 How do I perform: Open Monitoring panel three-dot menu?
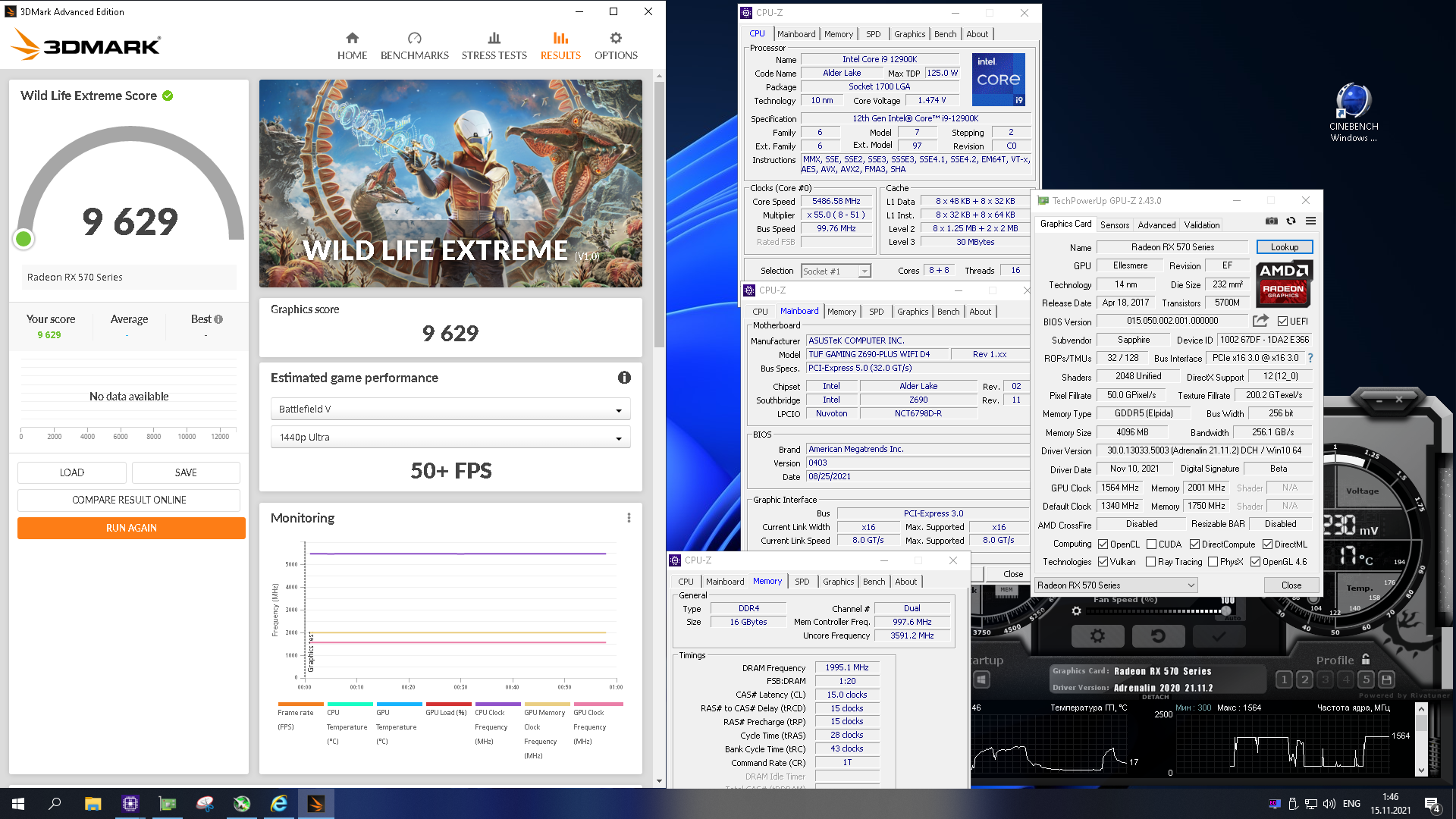click(x=629, y=518)
